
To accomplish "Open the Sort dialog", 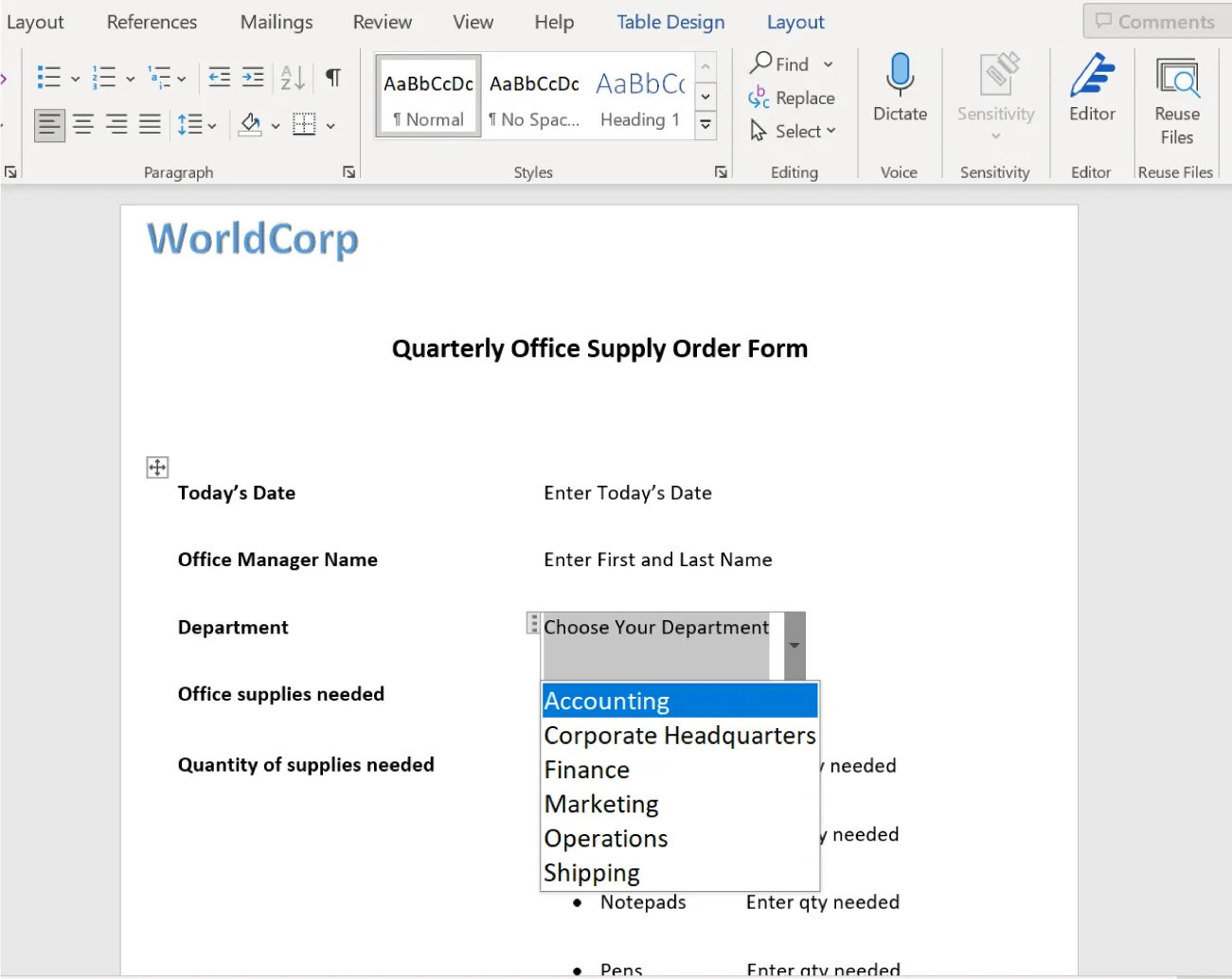I will [x=292, y=77].
